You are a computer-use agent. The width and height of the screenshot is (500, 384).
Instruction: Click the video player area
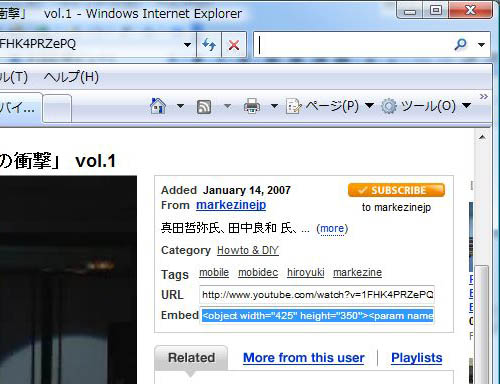point(68,280)
